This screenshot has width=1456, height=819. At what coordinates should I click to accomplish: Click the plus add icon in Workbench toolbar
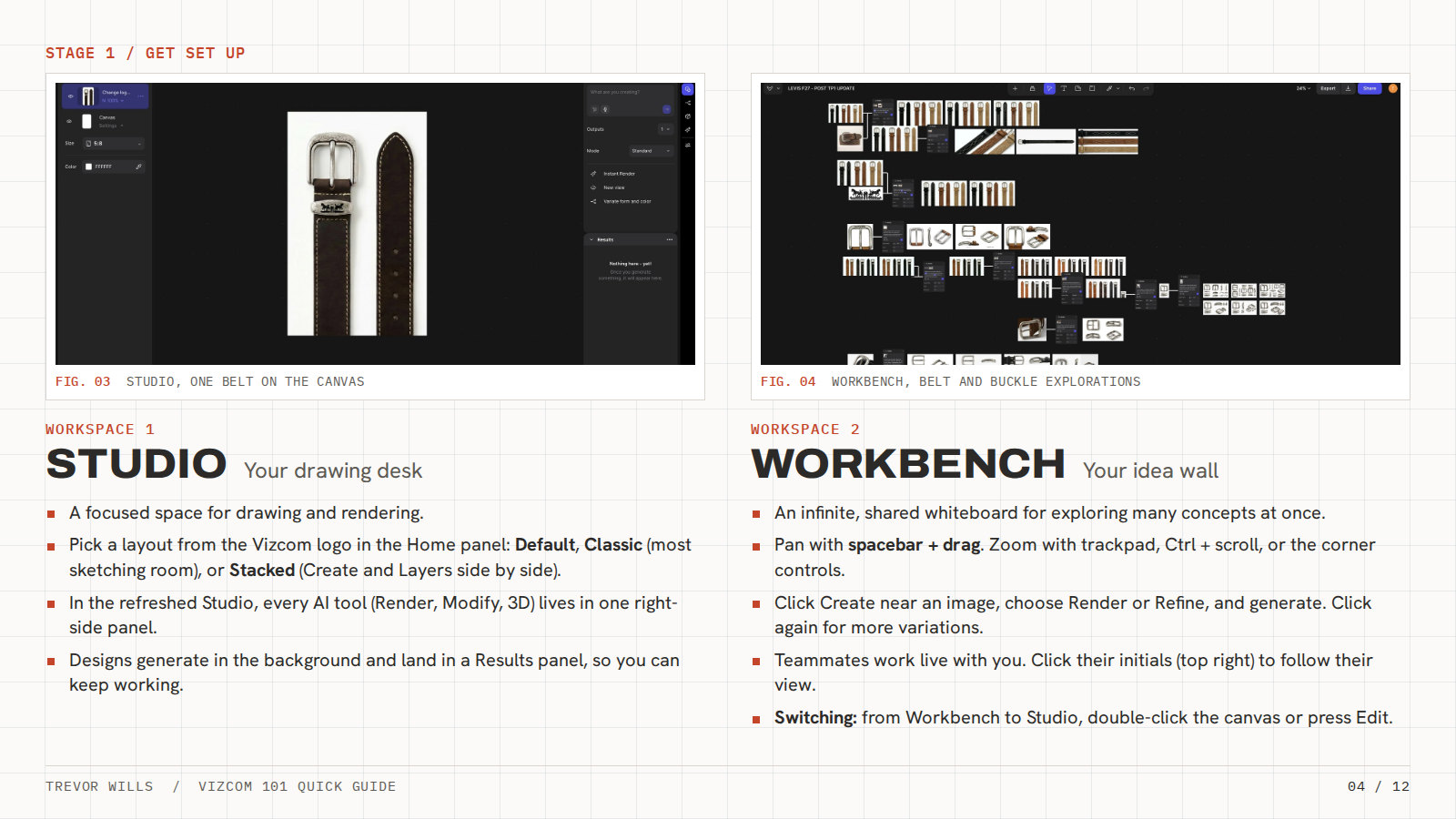point(1015,88)
